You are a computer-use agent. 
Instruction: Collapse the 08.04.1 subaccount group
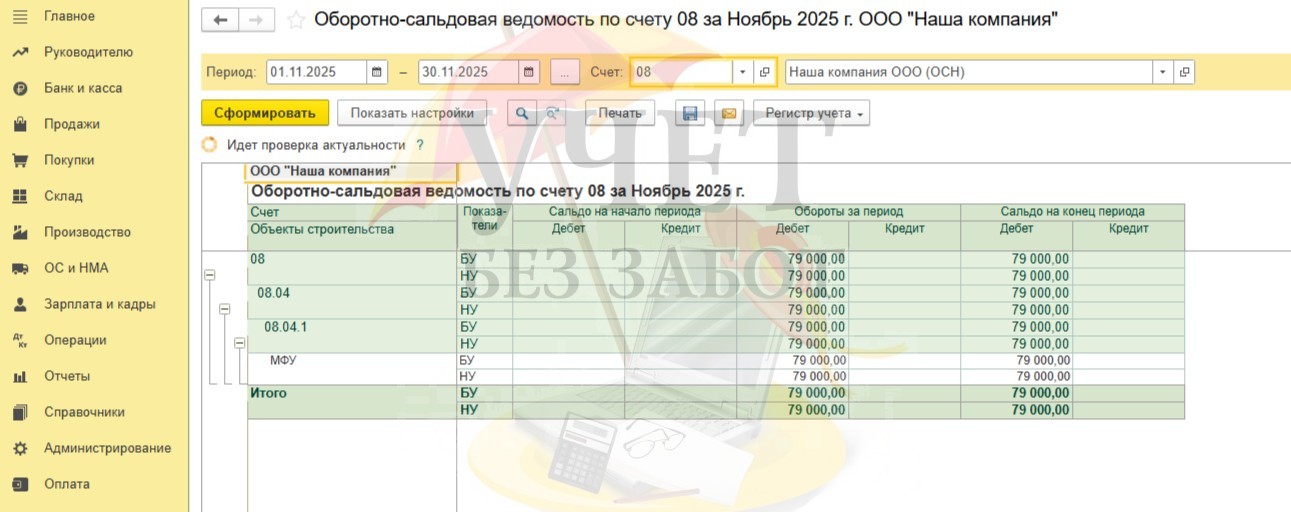tap(239, 343)
